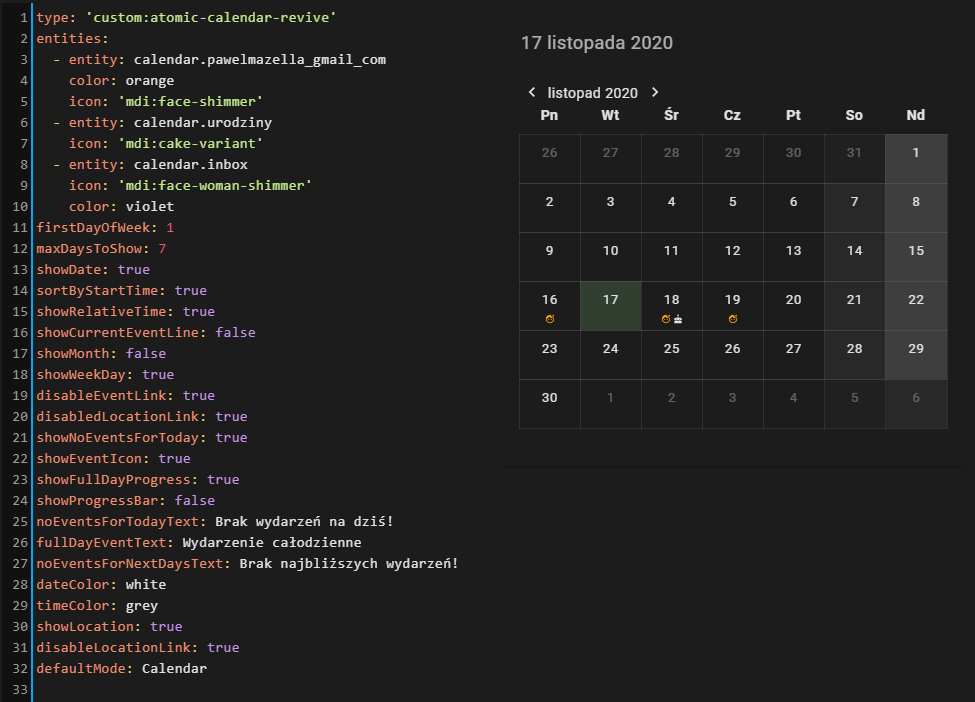Screen dimensions: 975x702
Task: Expand the listopad 2020 month selector
Action: pos(593,92)
